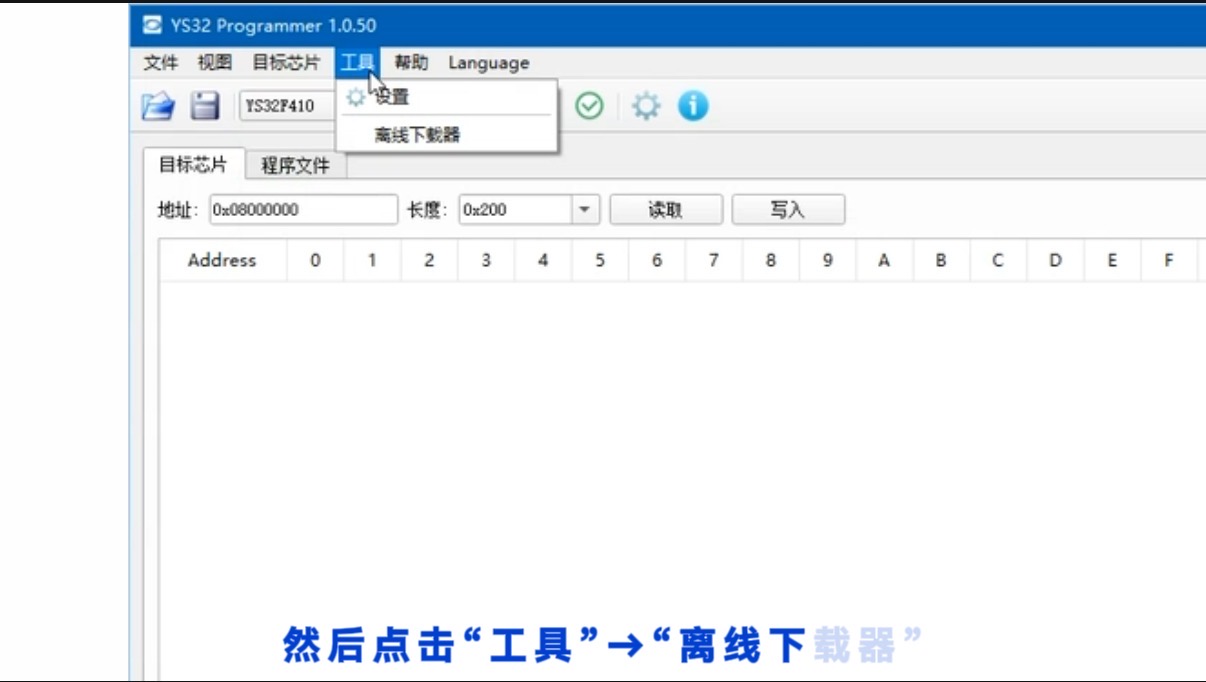Open the 文件 menu
Viewport: 1206px width, 682px height.
point(161,63)
